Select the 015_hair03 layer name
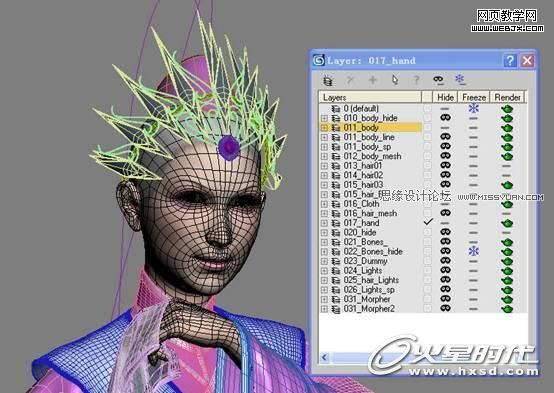The image size is (554, 393). 363,185
